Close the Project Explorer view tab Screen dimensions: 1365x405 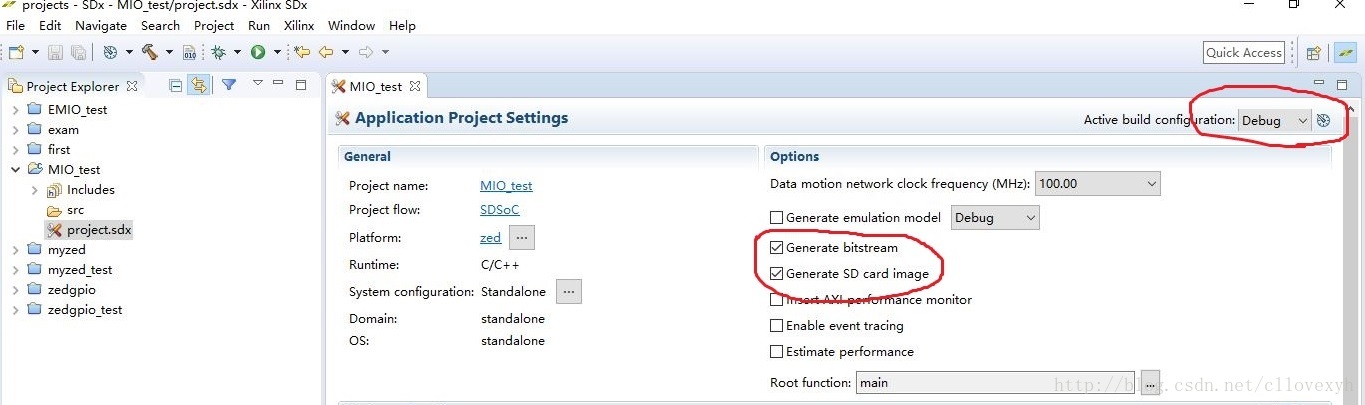(x=131, y=87)
